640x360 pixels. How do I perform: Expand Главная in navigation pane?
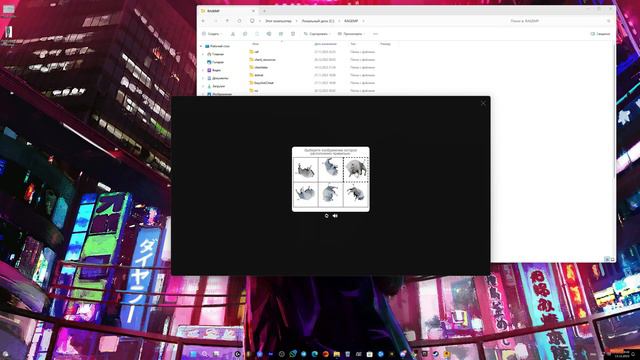pyautogui.click(x=203, y=54)
